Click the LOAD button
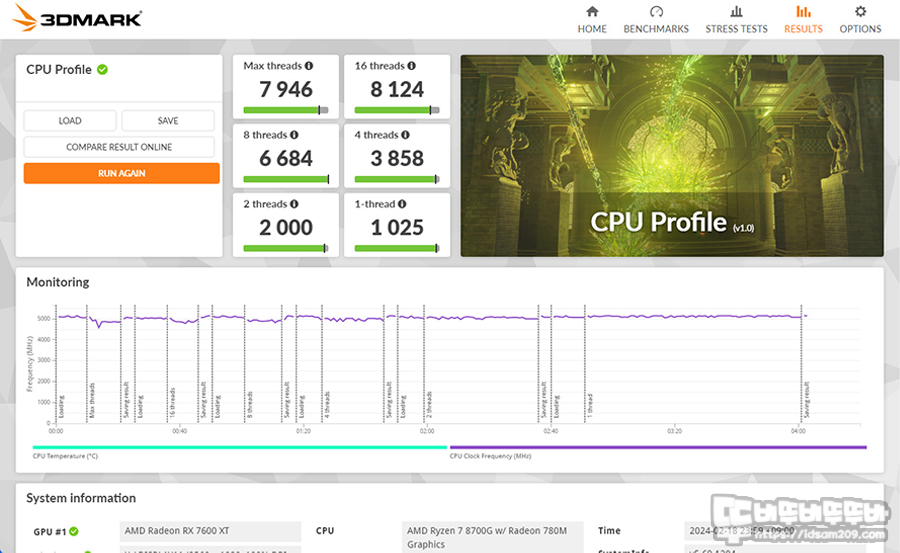This screenshot has height=553, width=900. click(x=70, y=121)
